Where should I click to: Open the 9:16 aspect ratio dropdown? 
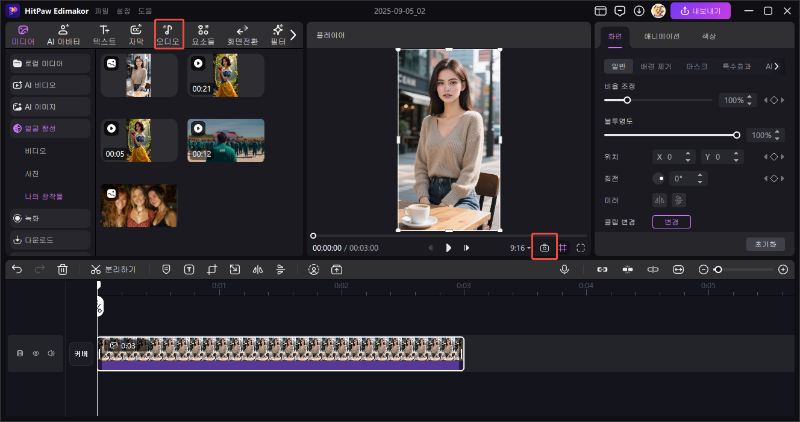pos(520,247)
